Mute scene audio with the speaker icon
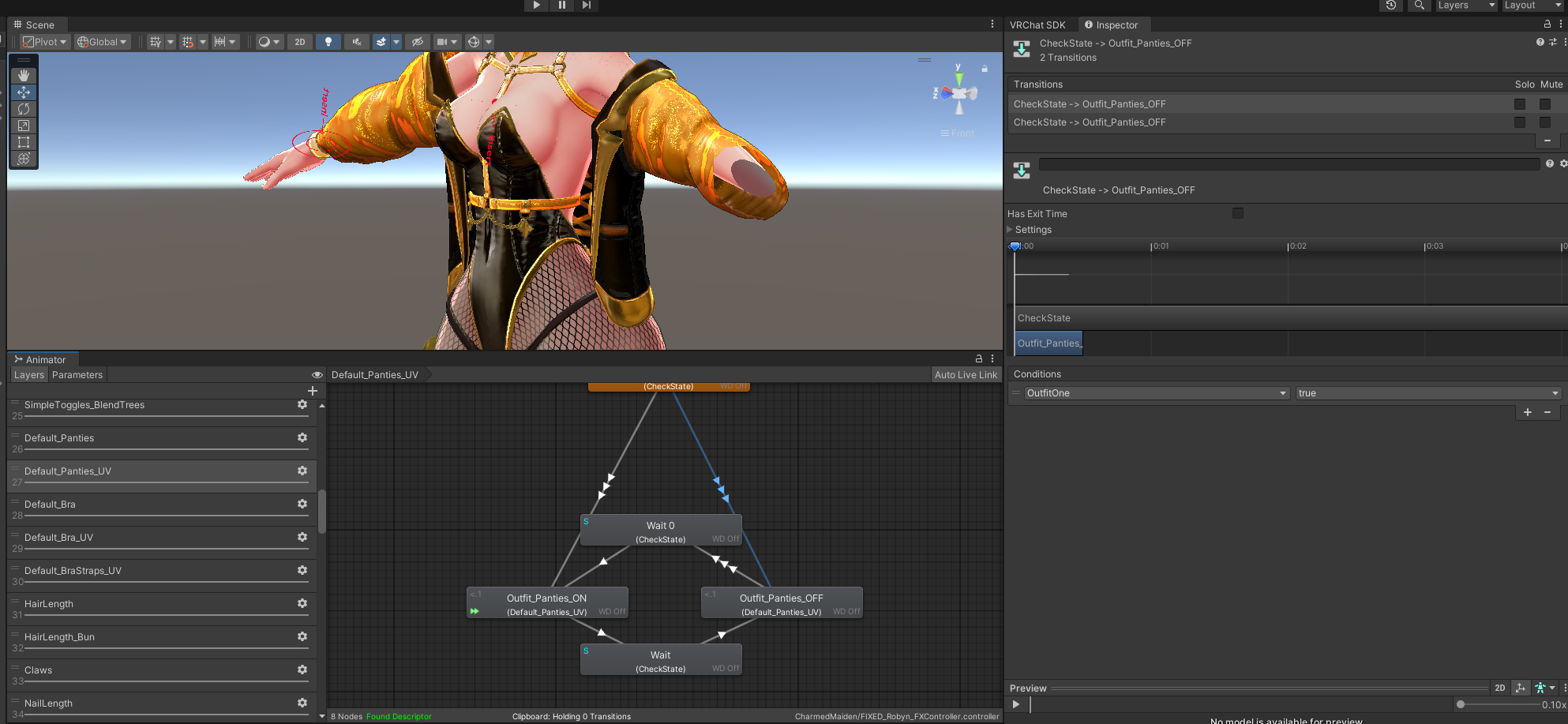 (357, 42)
